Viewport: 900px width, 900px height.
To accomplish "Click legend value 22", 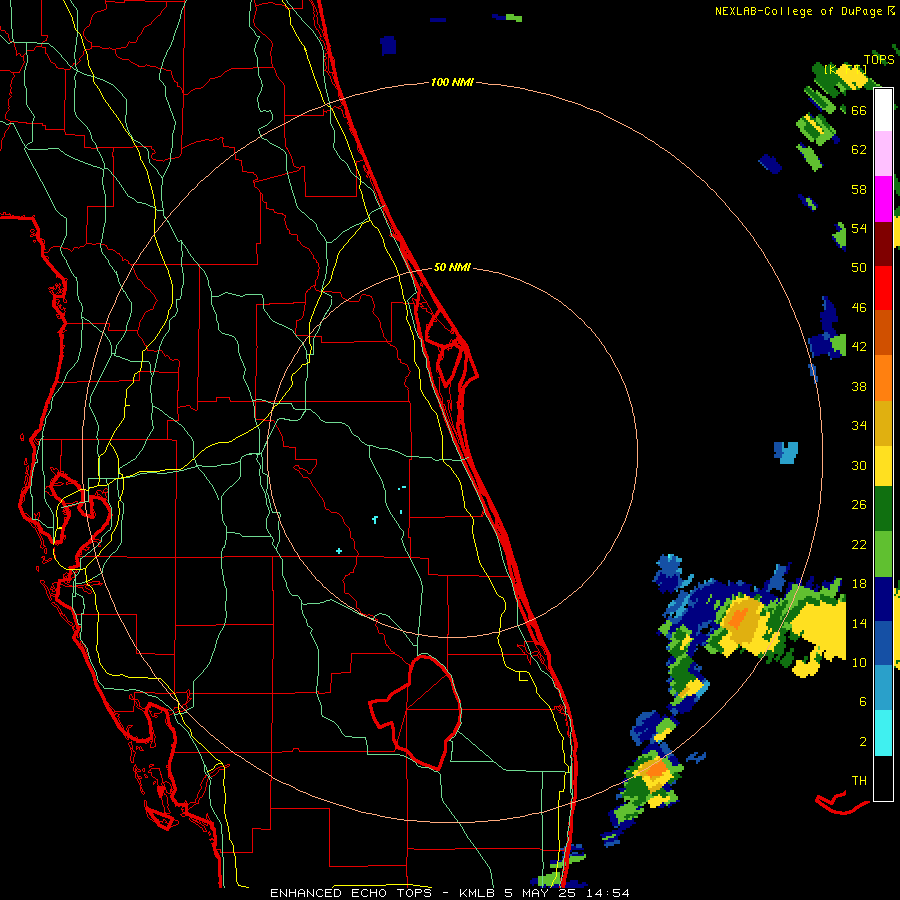I will [859, 545].
